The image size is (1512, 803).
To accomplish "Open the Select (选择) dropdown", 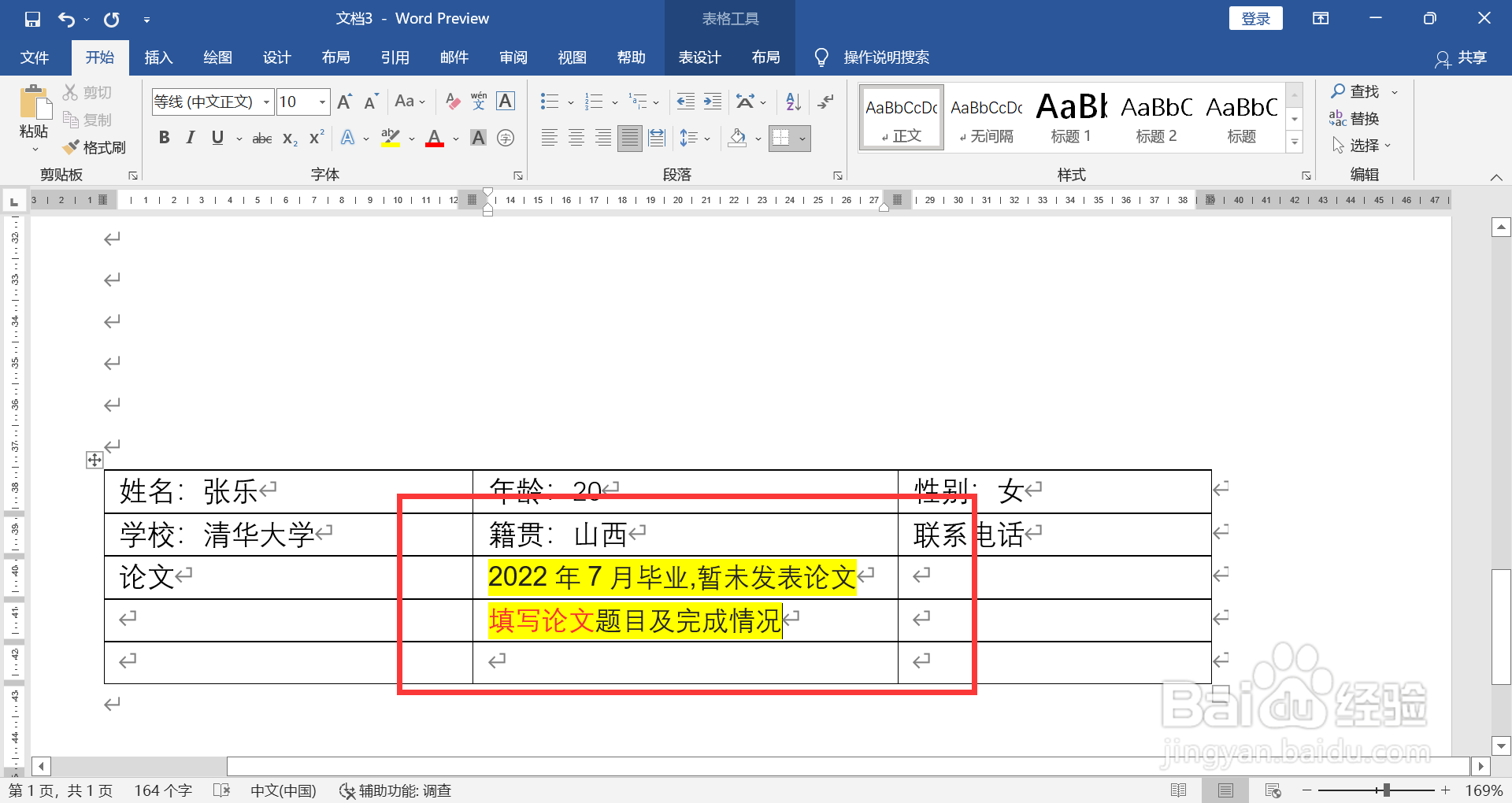I will click(1362, 145).
